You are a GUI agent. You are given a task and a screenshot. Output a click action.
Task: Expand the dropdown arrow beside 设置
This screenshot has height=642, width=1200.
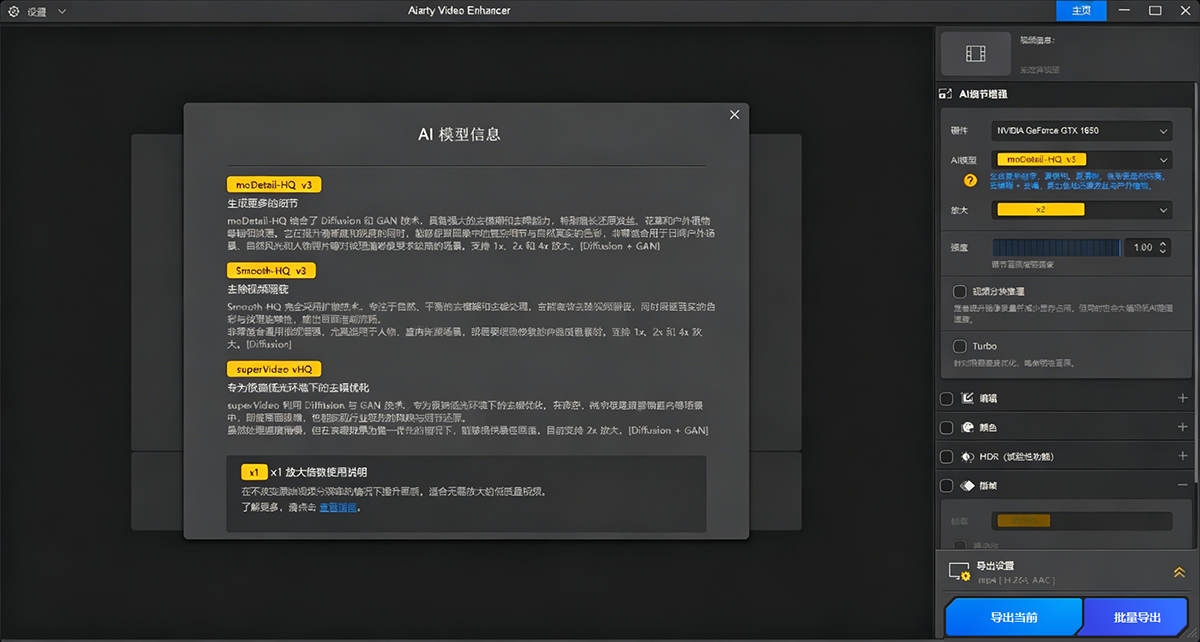[x=62, y=11]
